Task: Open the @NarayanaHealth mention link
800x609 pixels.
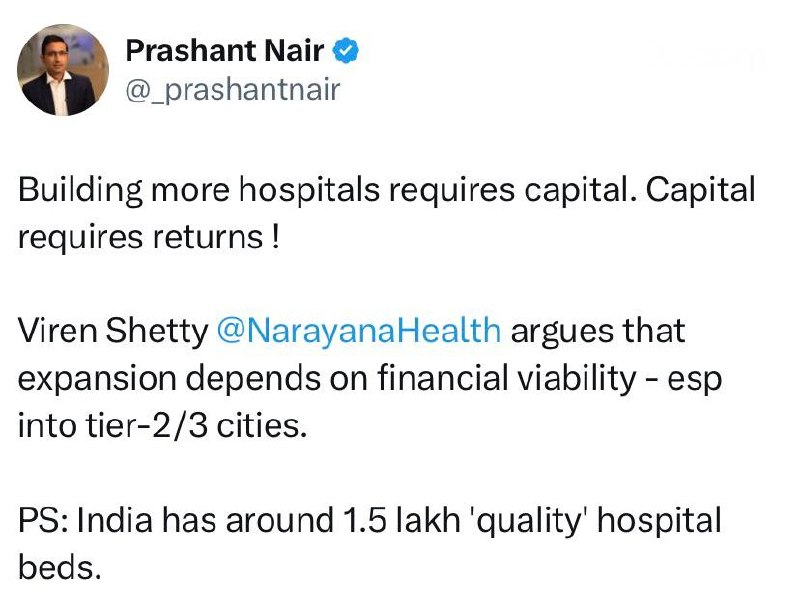Action: tap(359, 330)
